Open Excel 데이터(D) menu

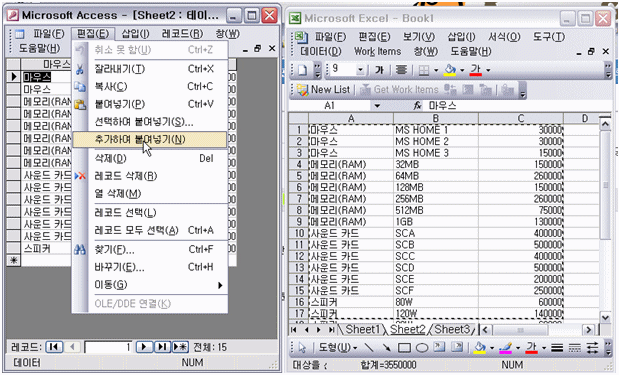tap(321, 51)
